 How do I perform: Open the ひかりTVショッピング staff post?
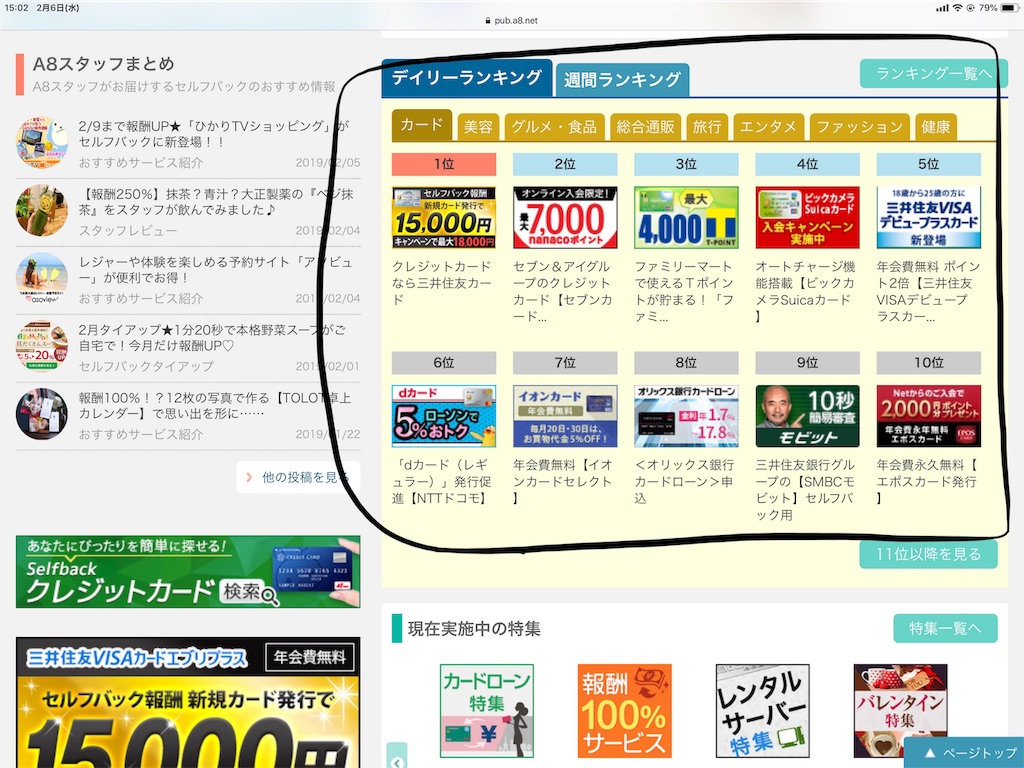click(x=214, y=134)
